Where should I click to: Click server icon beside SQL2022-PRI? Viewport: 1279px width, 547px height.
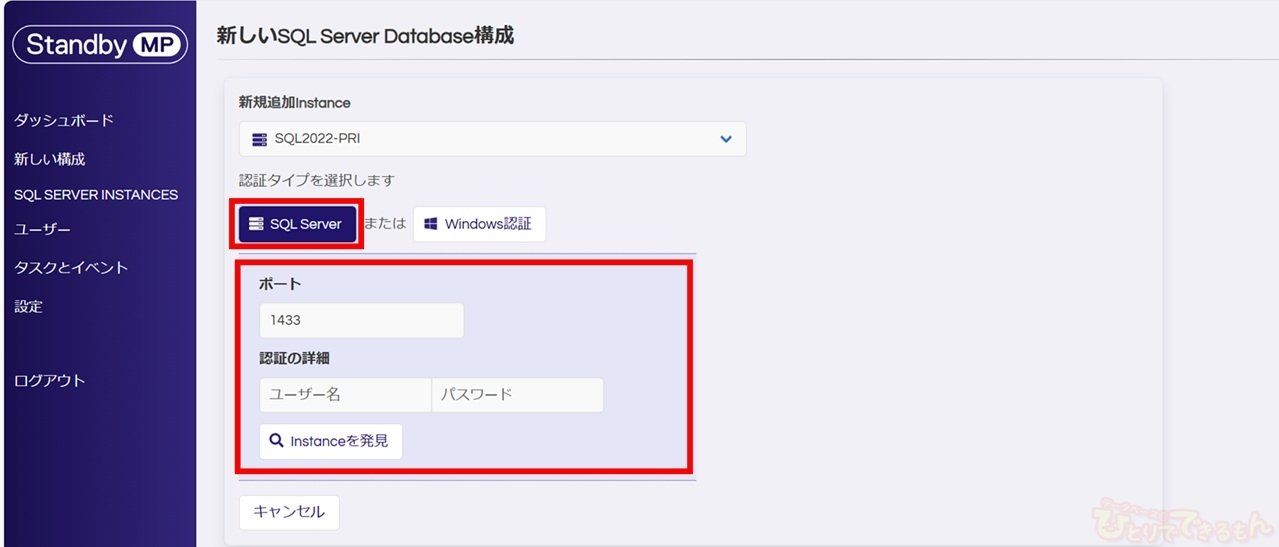coord(260,139)
